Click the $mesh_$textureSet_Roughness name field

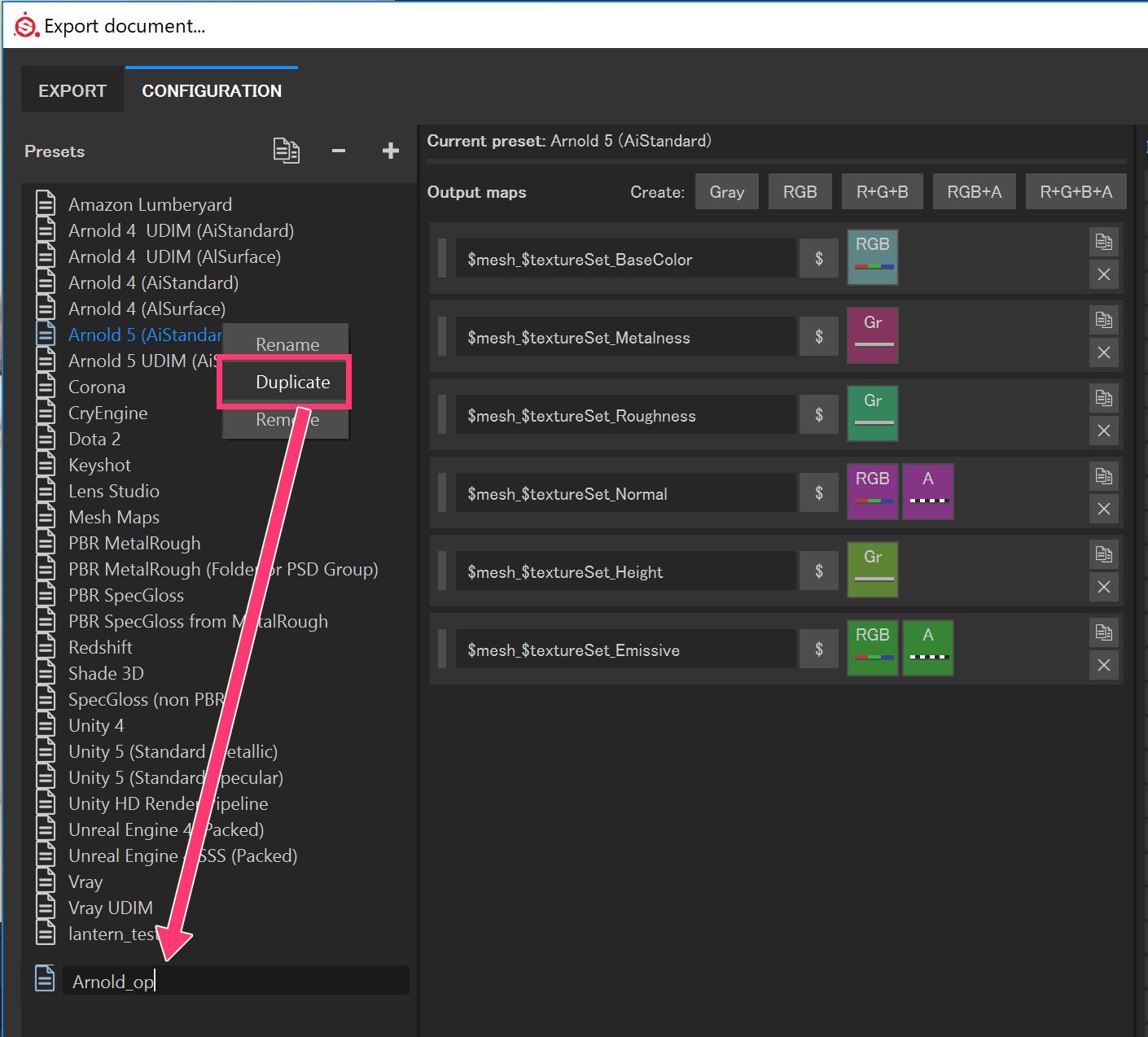point(625,414)
